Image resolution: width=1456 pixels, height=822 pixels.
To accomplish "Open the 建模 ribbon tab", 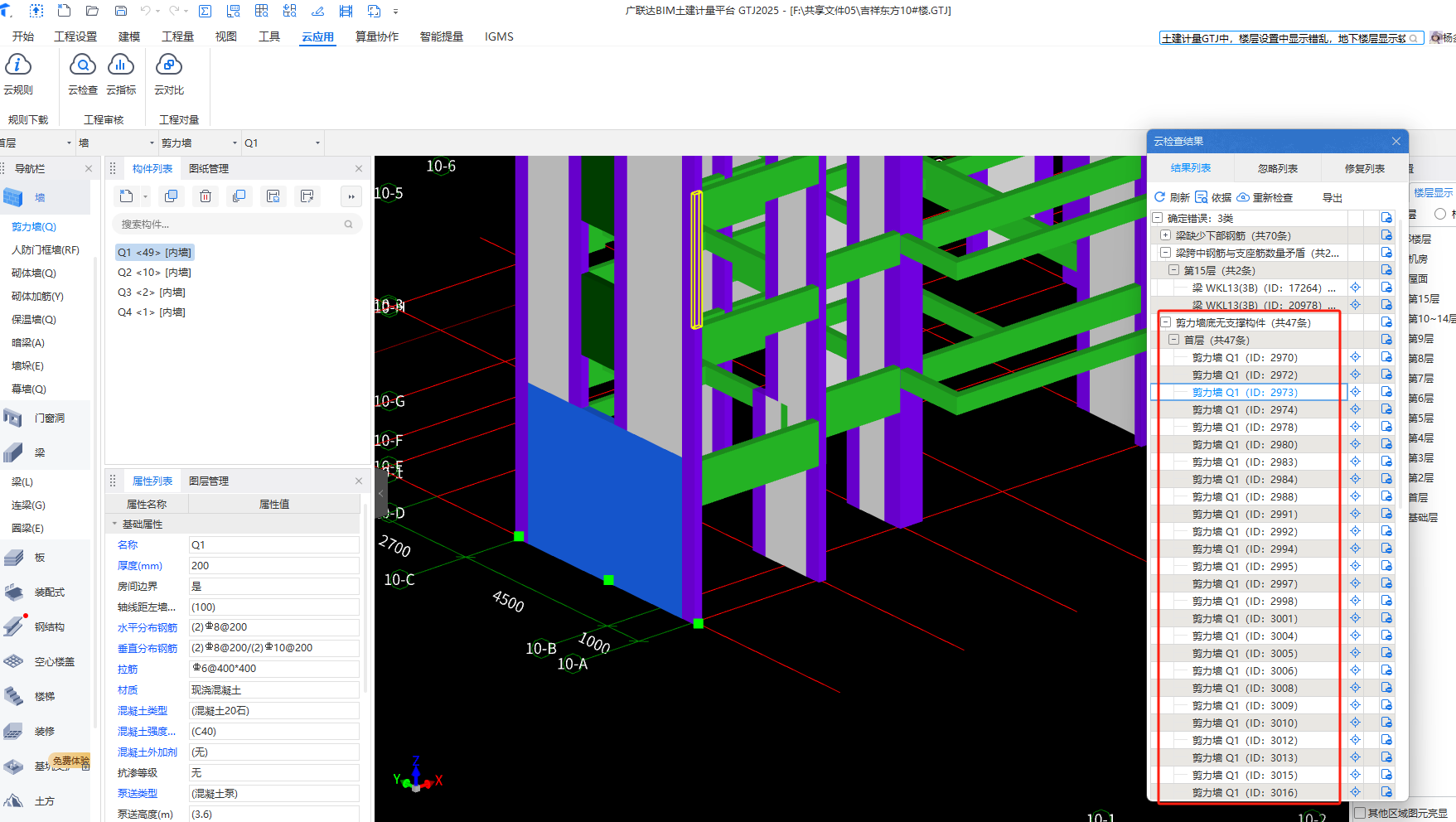I will click(x=129, y=36).
